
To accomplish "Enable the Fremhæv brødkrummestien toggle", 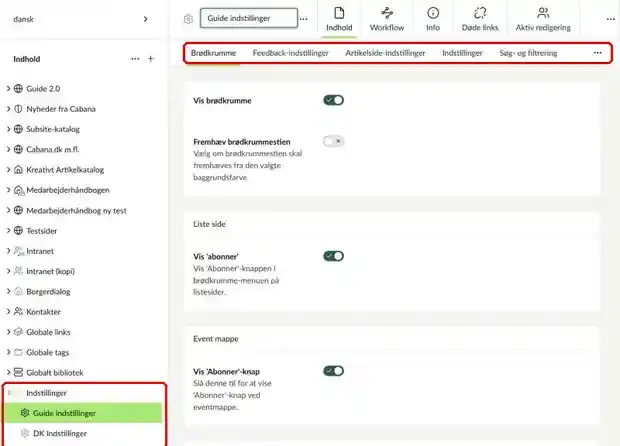I will pos(333,141).
